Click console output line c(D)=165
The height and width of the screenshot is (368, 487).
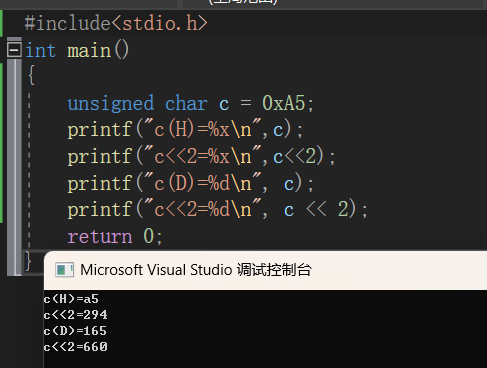coord(75,331)
